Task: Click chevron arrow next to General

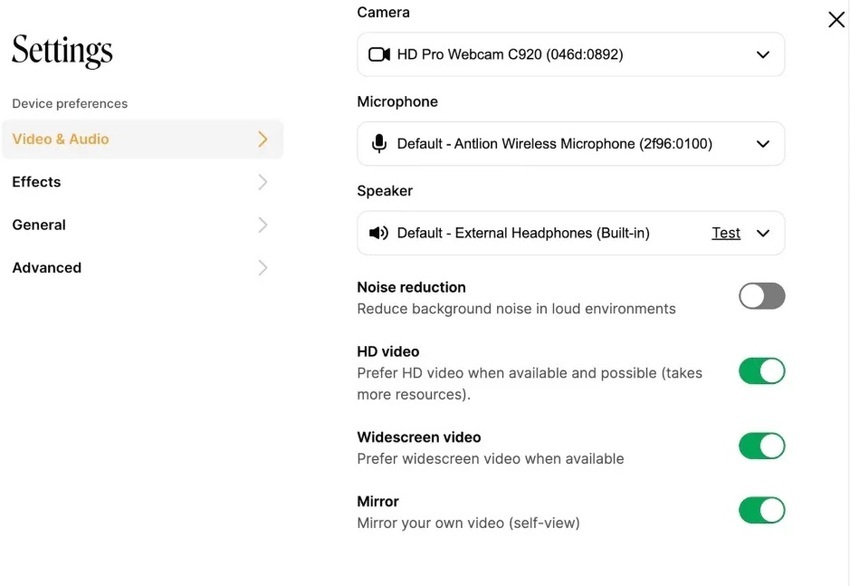Action: 262,225
